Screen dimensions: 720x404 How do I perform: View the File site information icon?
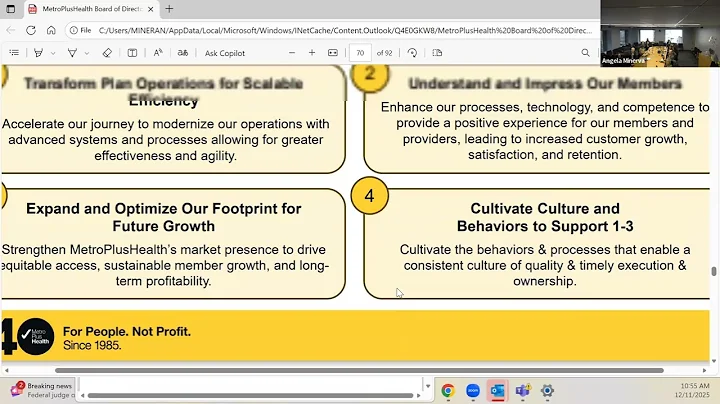click(80, 30)
